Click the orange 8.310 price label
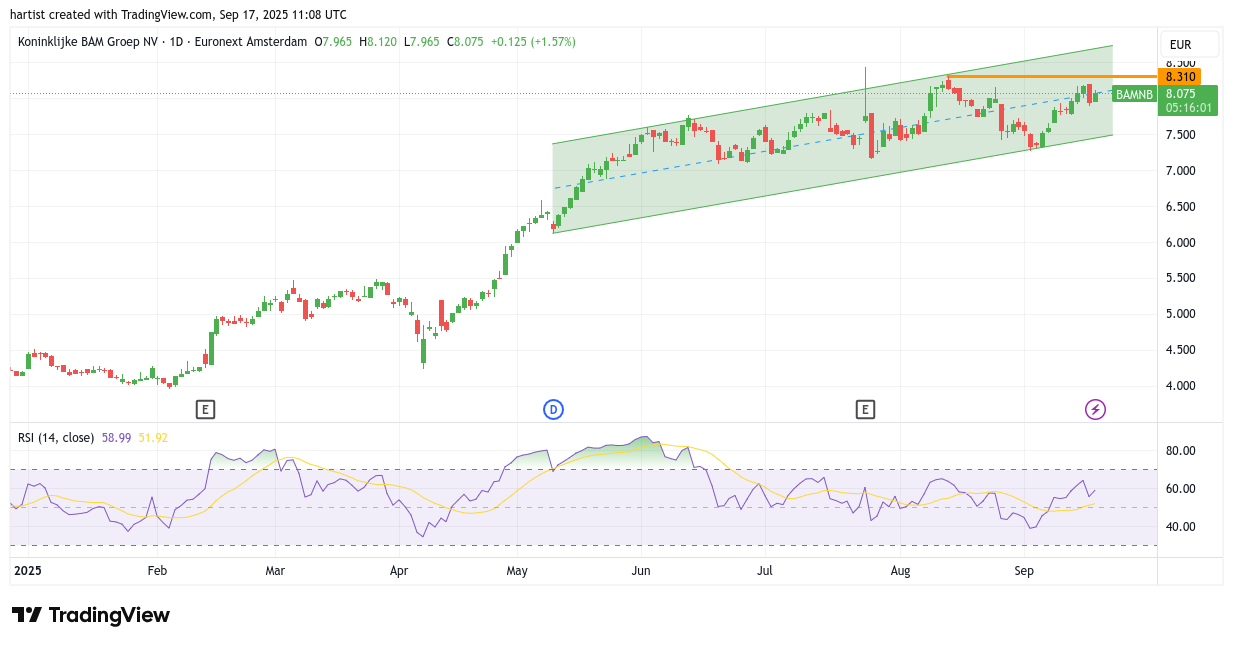This screenshot has height=645, width=1233. click(x=1181, y=77)
